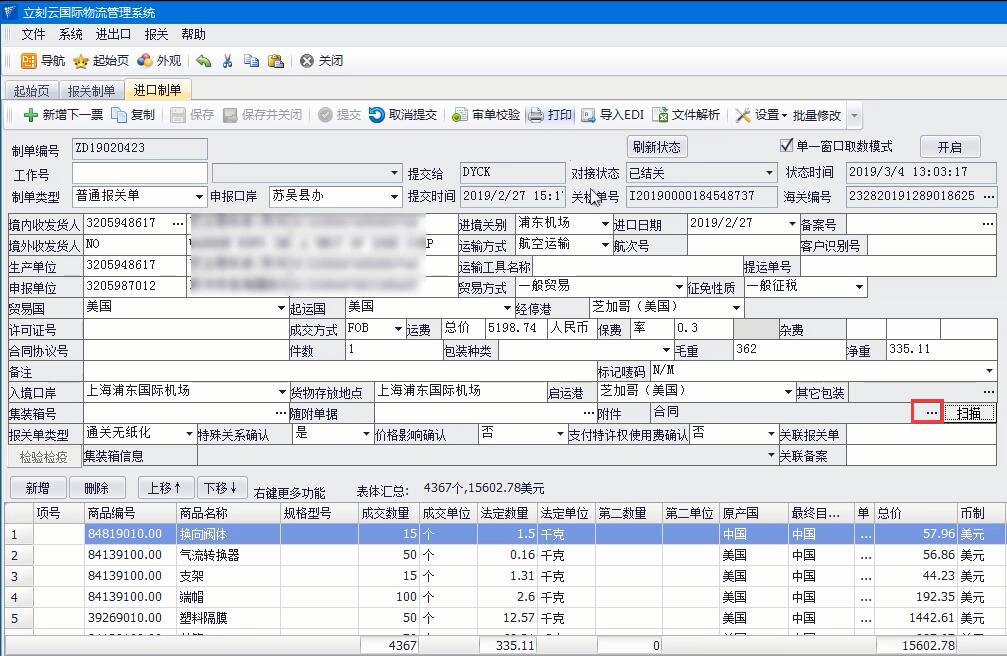The image size is (1007, 656).
Task: Click the 导航 navigation icon
Action: 29,61
